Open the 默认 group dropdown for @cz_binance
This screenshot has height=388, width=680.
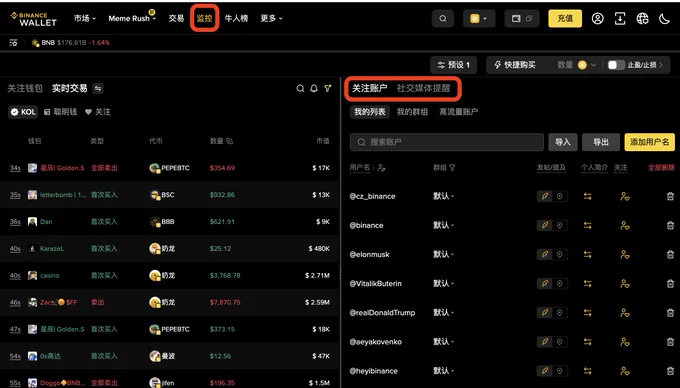(x=443, y=196)
